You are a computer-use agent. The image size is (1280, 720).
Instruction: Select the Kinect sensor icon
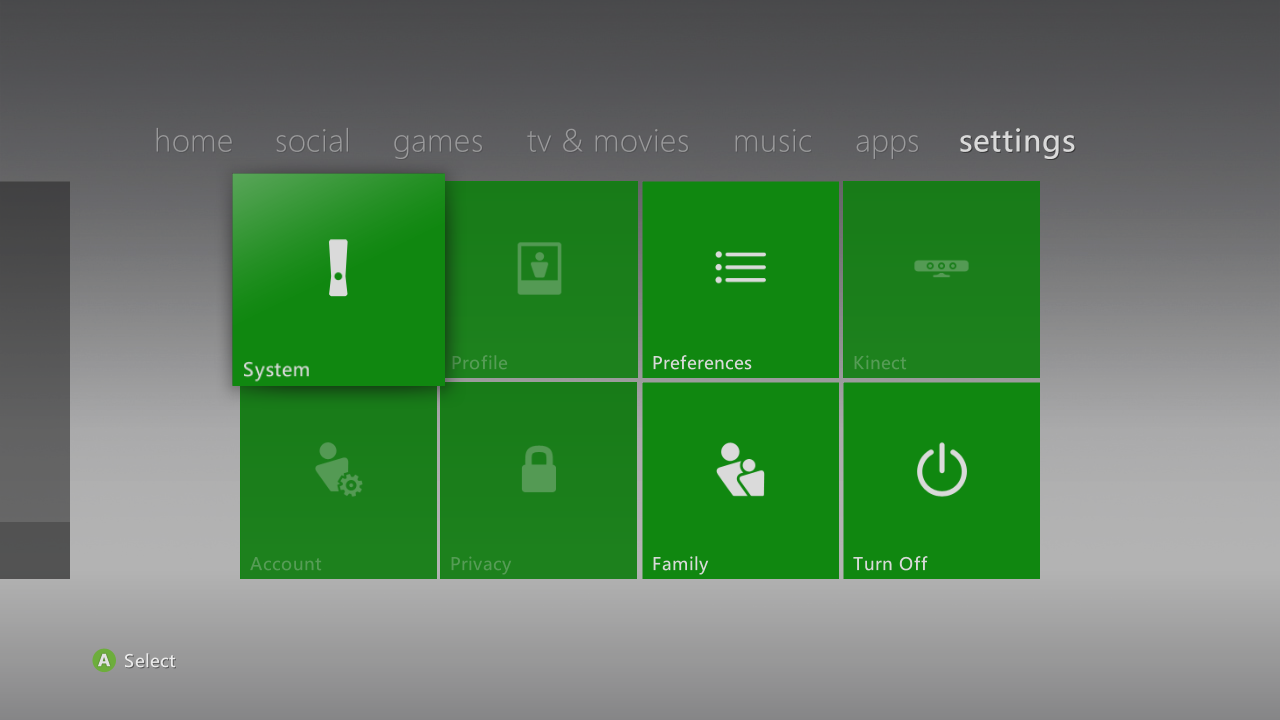(x=941, y=267)
